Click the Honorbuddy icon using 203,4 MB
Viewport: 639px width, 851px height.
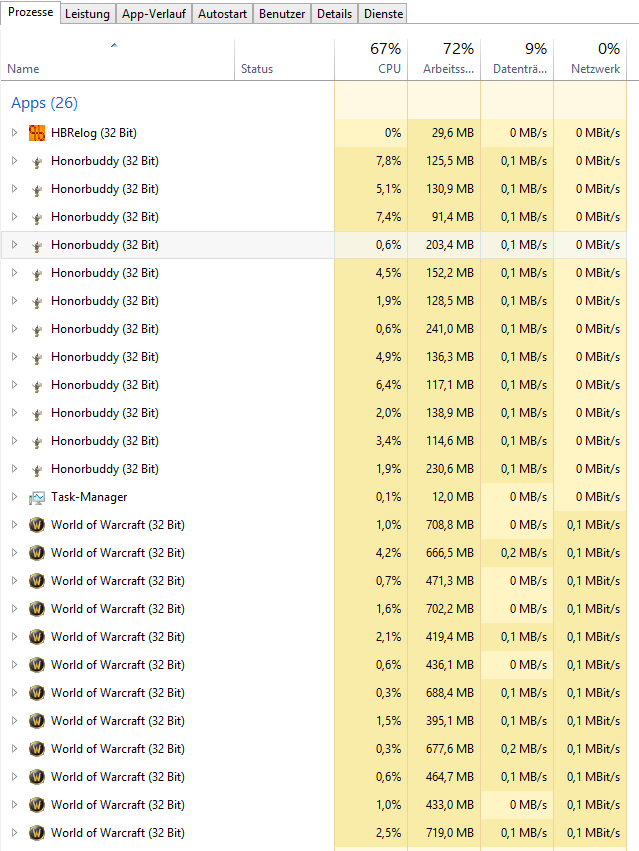(x=37, y=245)
